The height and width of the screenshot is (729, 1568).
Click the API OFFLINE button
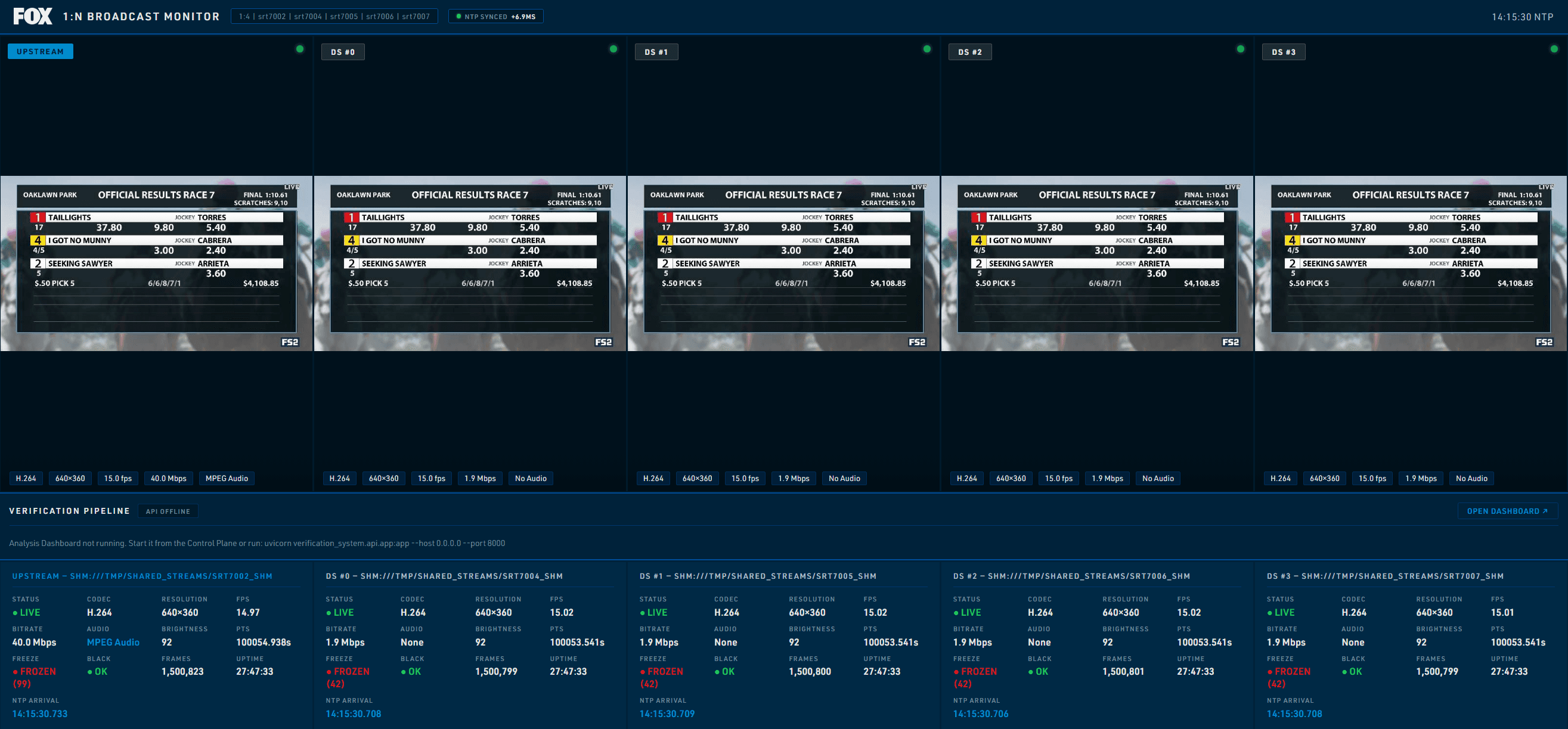click(168, 511)
